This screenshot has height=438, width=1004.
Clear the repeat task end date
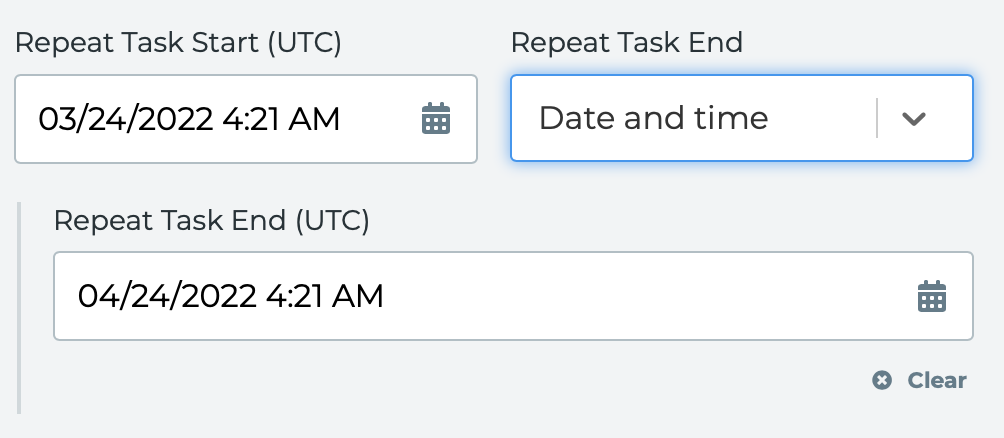point(919,380)
